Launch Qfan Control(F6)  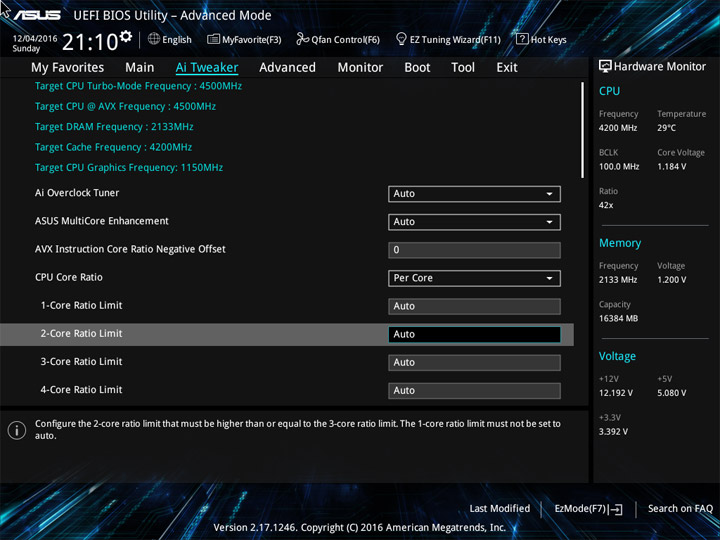338,39
